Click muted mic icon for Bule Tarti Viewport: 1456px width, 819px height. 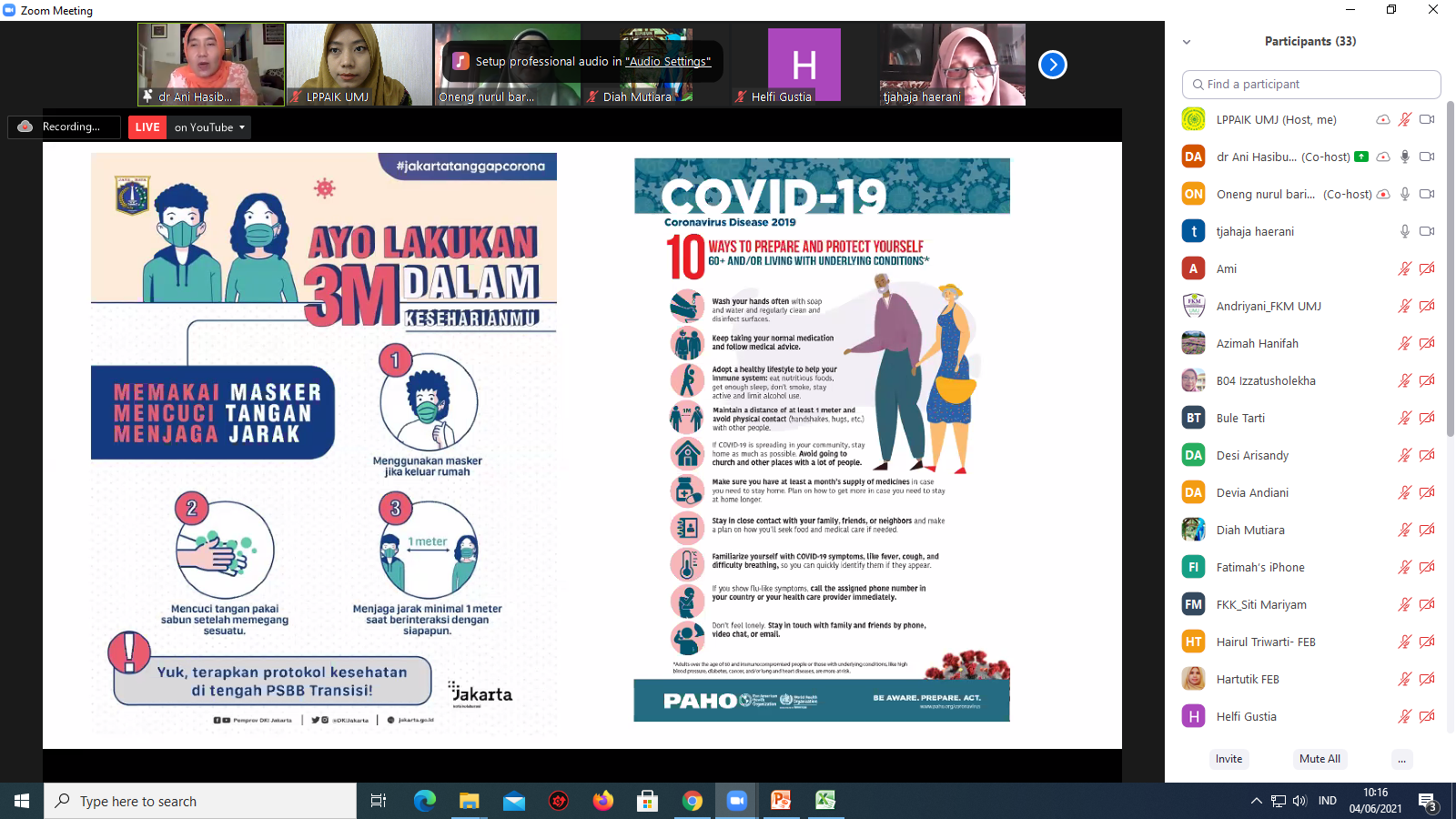pos(1405,418)
